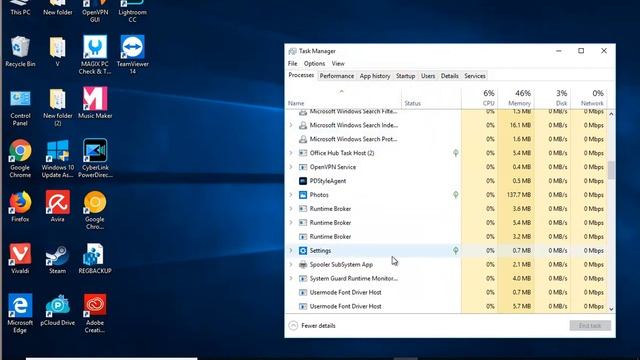640x360 pixels.
Task: Select the Microsoft Windows Search Prot... process
Action: pos(446,139)
